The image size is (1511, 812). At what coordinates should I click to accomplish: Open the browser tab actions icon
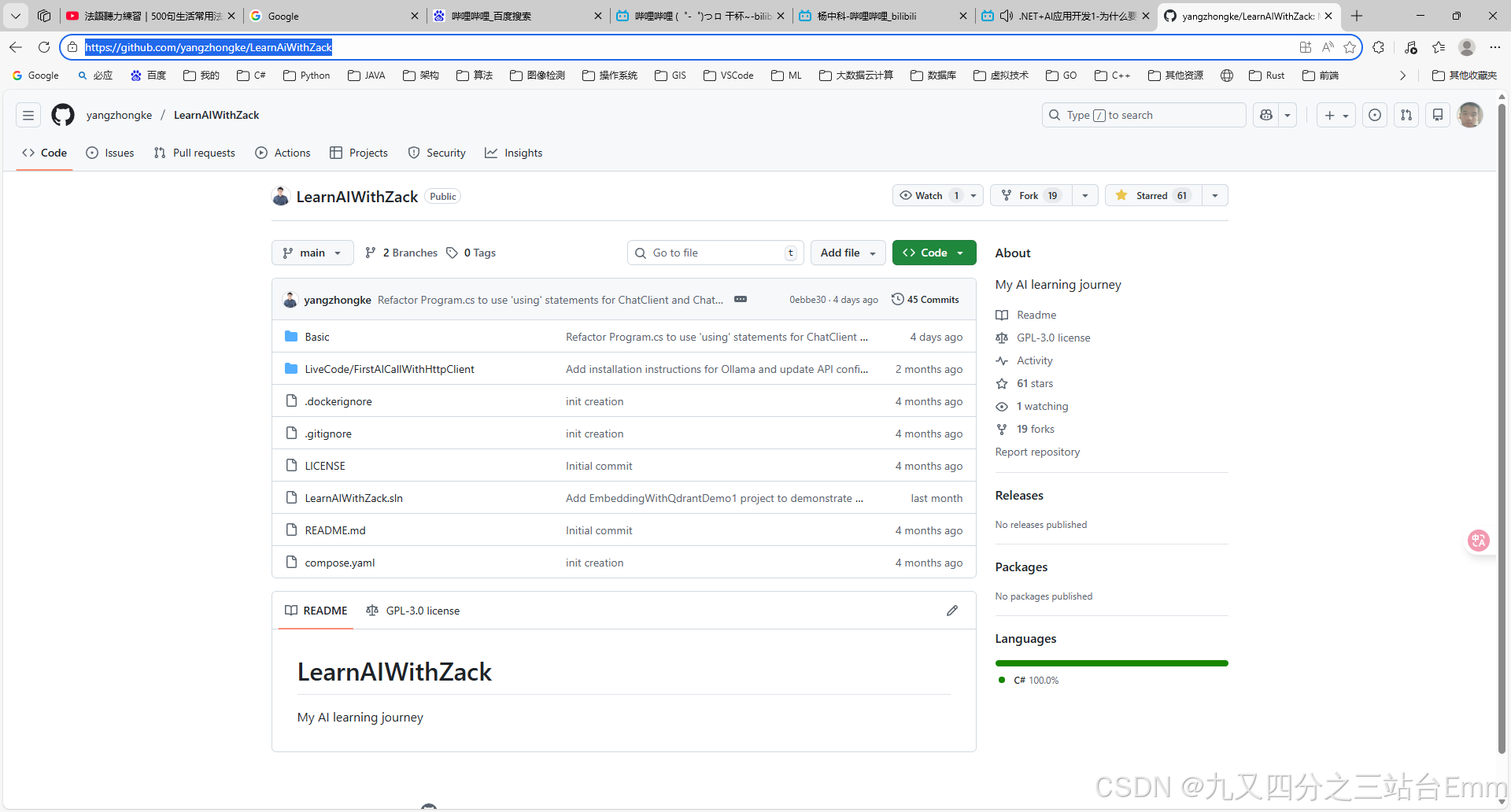click(x=44, y=16)
